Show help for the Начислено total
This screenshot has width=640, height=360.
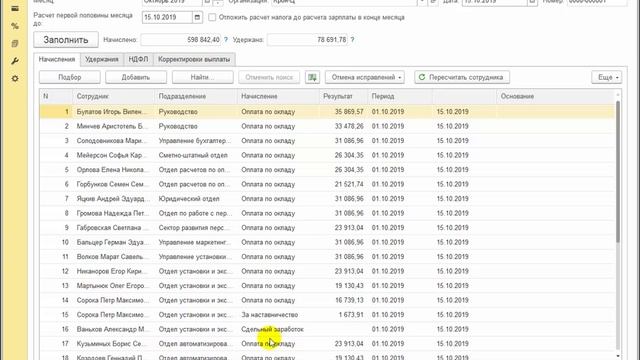pyautogui.click(x=226, y=40)
